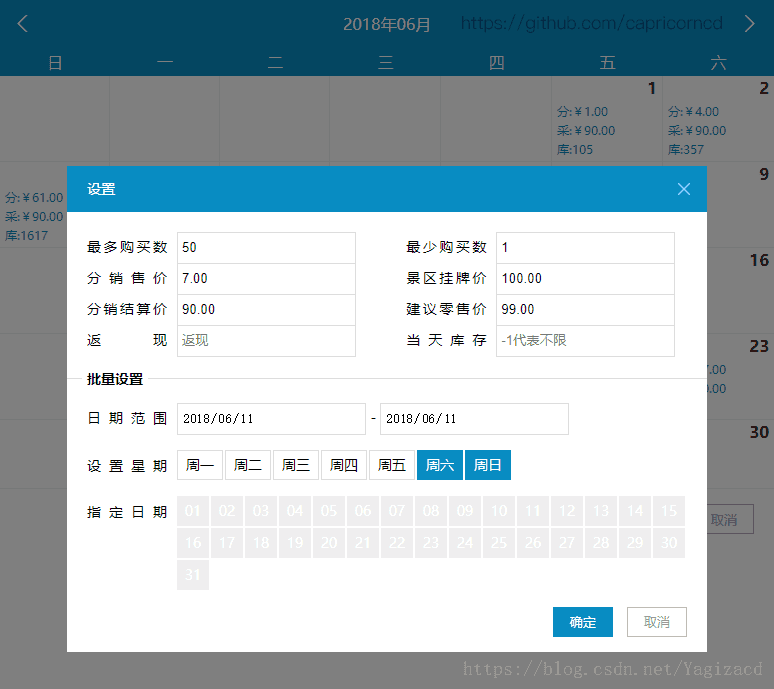Open the end date range field
Image resolution: width=774 pixels, height=689 pixels.
(x=474, y=419)
